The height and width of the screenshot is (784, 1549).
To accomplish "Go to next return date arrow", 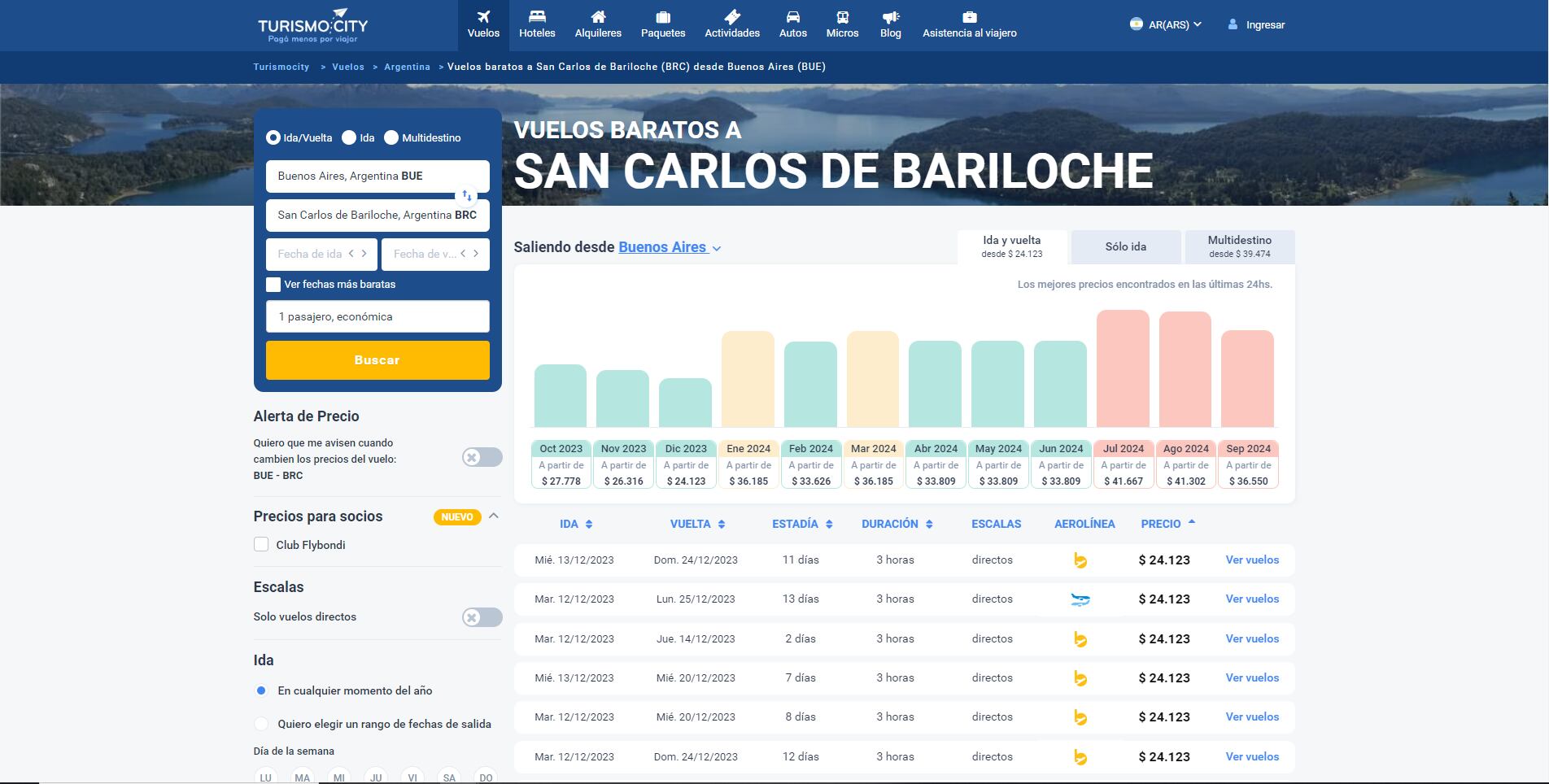I will coord(476,254).
